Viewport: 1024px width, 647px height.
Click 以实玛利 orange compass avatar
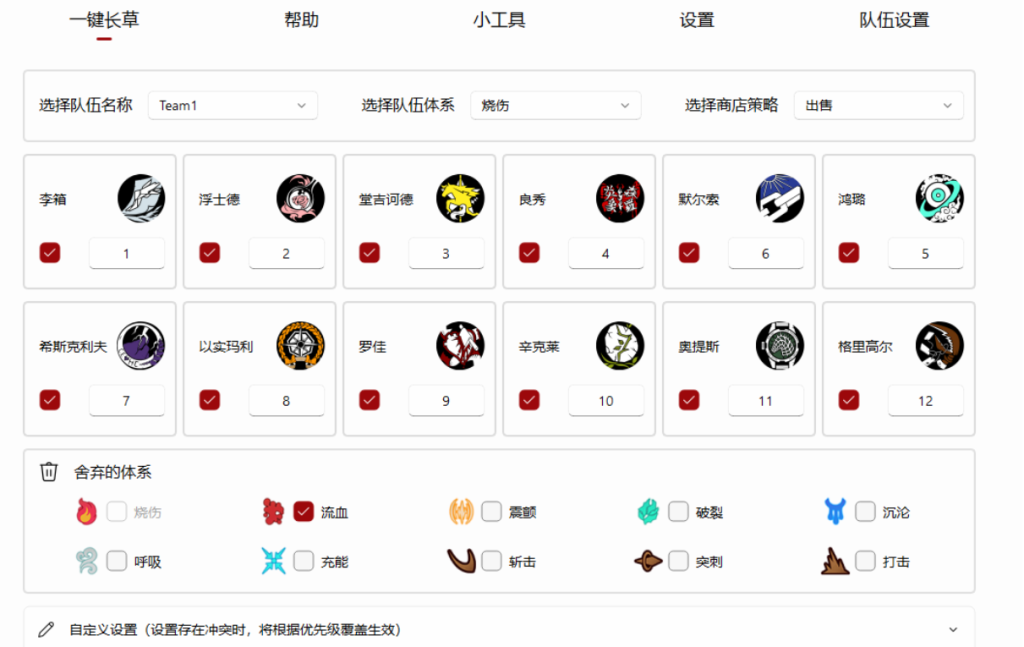(300, 346)
